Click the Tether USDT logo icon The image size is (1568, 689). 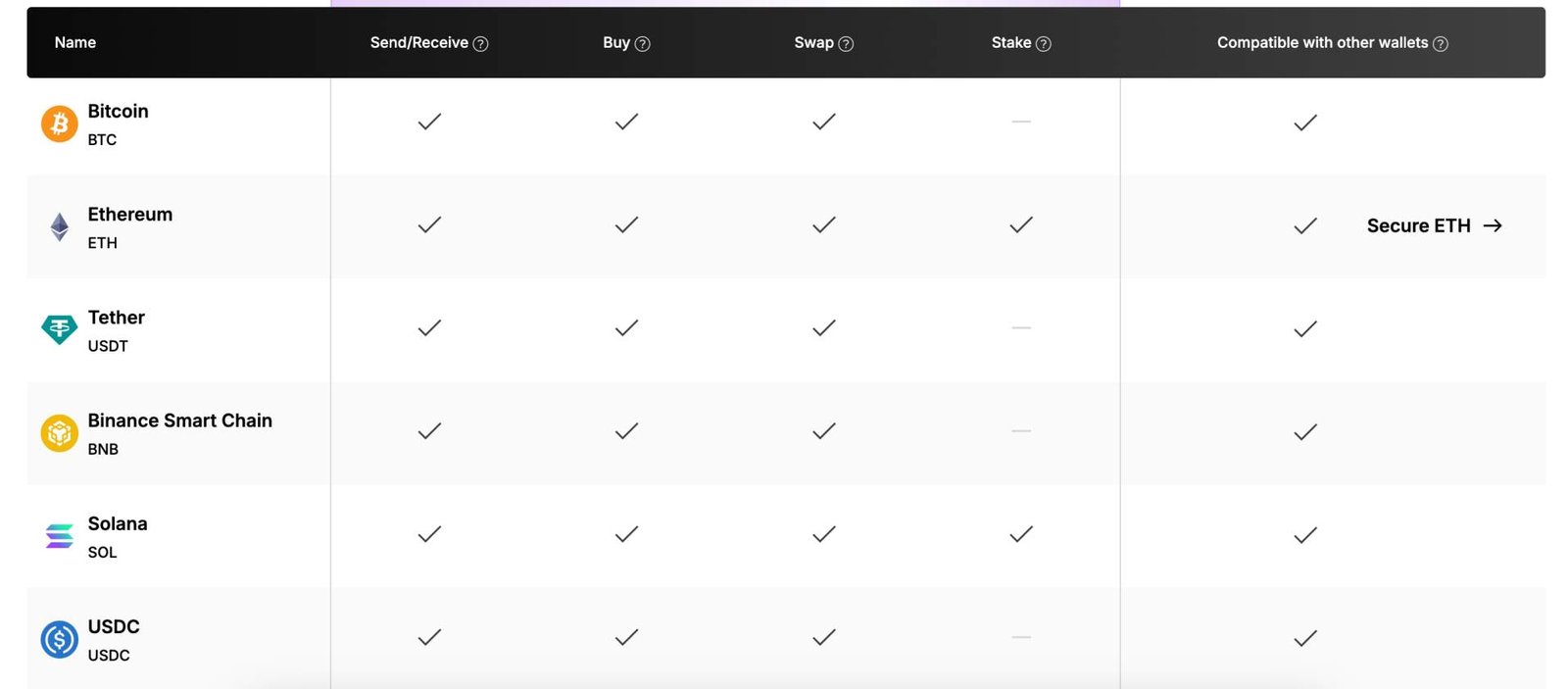(59, 329)
